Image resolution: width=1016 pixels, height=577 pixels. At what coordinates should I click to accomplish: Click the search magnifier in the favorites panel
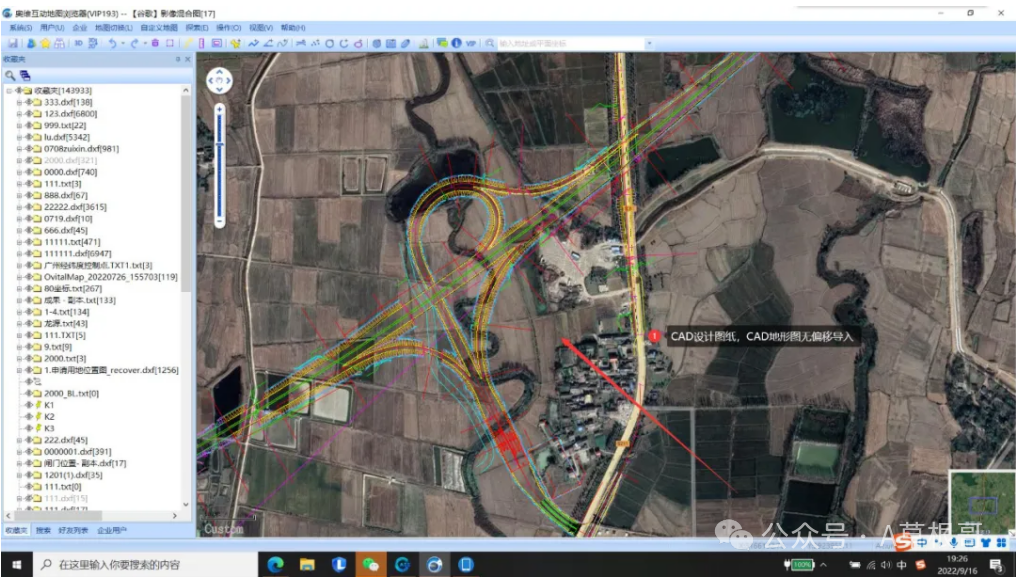coord(10,75)
